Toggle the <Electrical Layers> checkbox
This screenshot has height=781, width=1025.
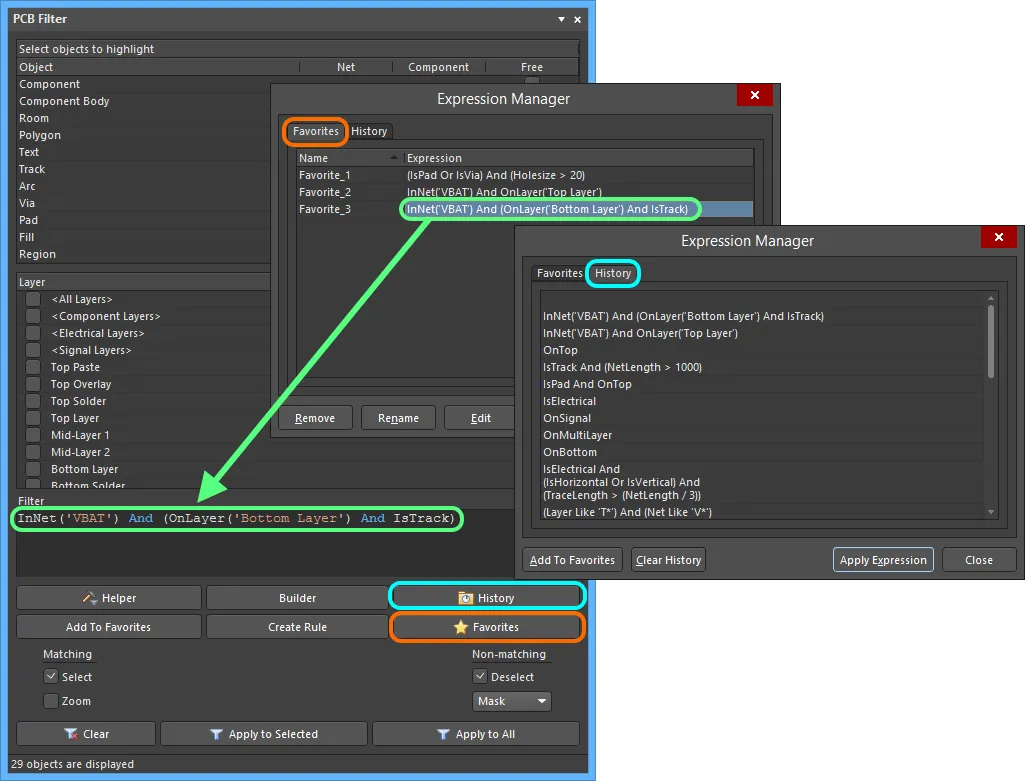33,333
